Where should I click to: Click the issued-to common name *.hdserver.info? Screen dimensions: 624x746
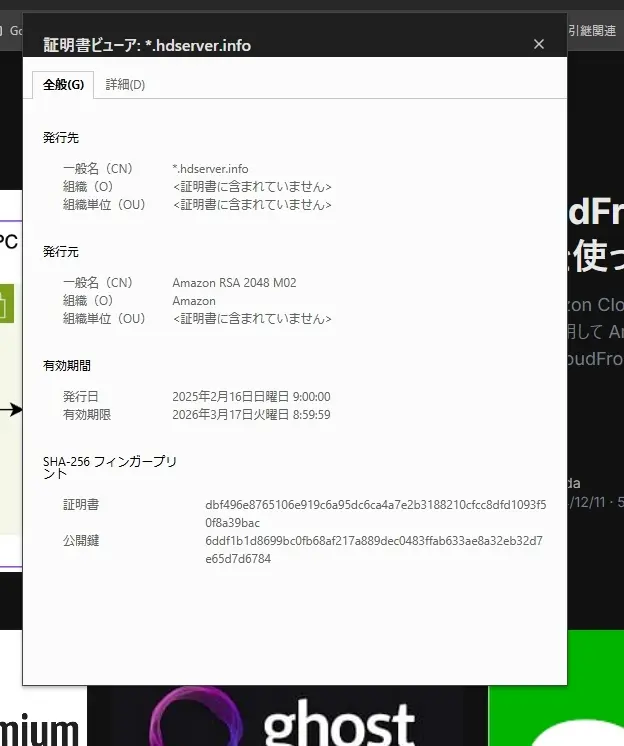click(x=210, y=169)
